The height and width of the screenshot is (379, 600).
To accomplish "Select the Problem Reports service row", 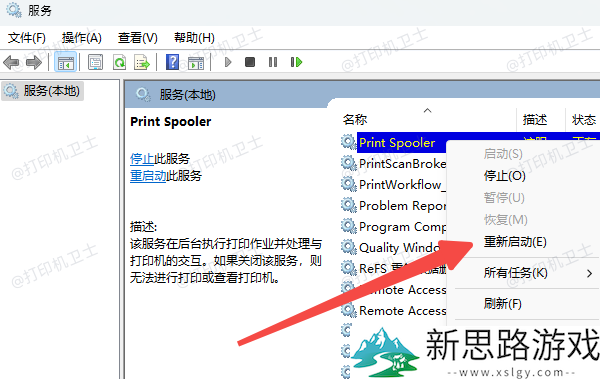I will (402, 206).
